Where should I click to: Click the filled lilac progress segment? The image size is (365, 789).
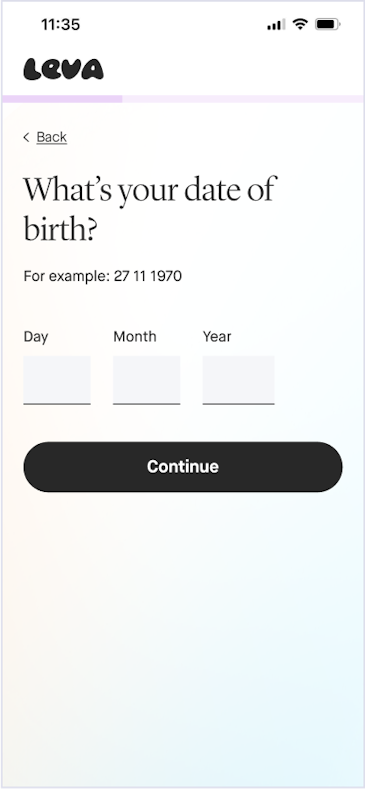[62, 99]
